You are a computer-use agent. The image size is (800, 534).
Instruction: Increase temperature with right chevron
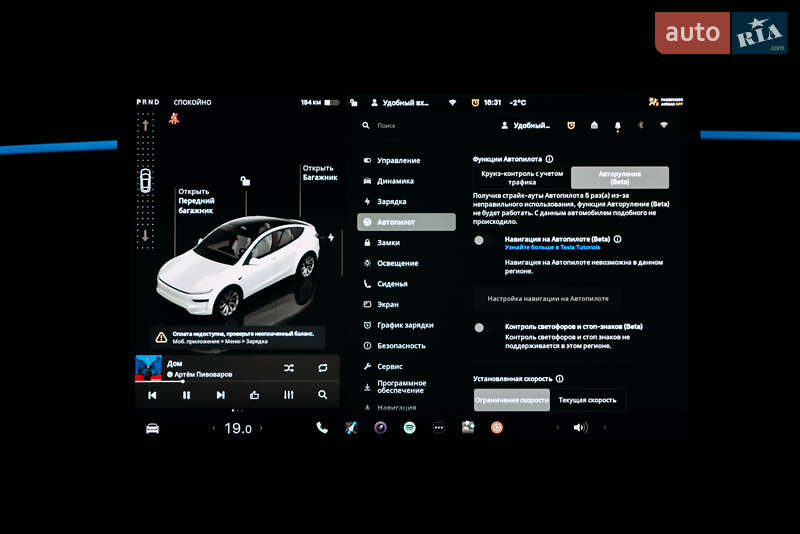[261, 428]
